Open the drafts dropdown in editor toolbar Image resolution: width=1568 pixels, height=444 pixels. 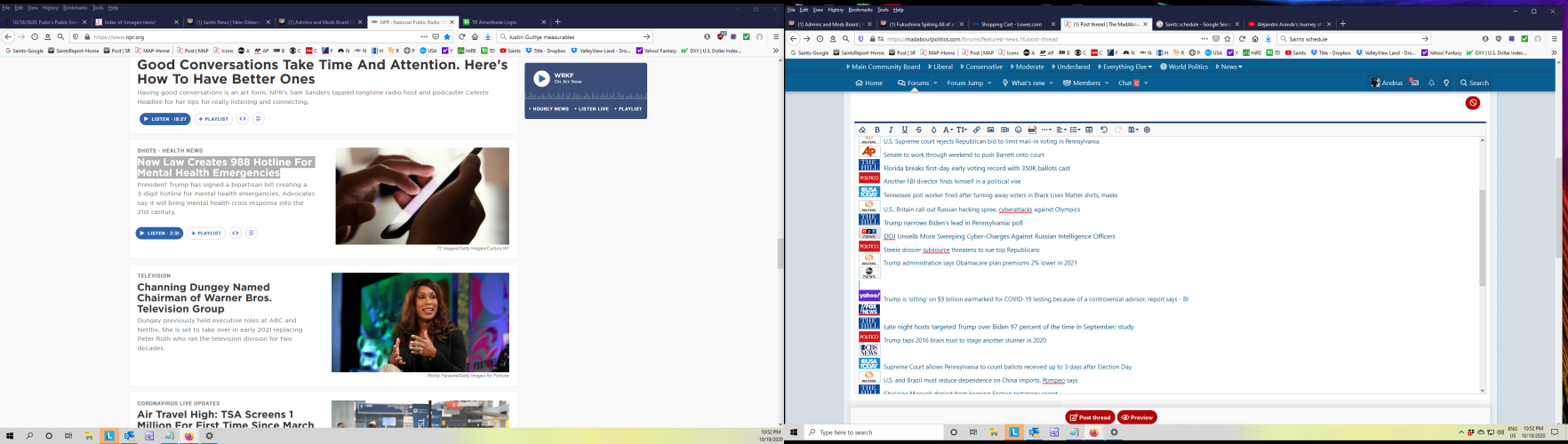pyautogui.click(x=1133, y=130)
